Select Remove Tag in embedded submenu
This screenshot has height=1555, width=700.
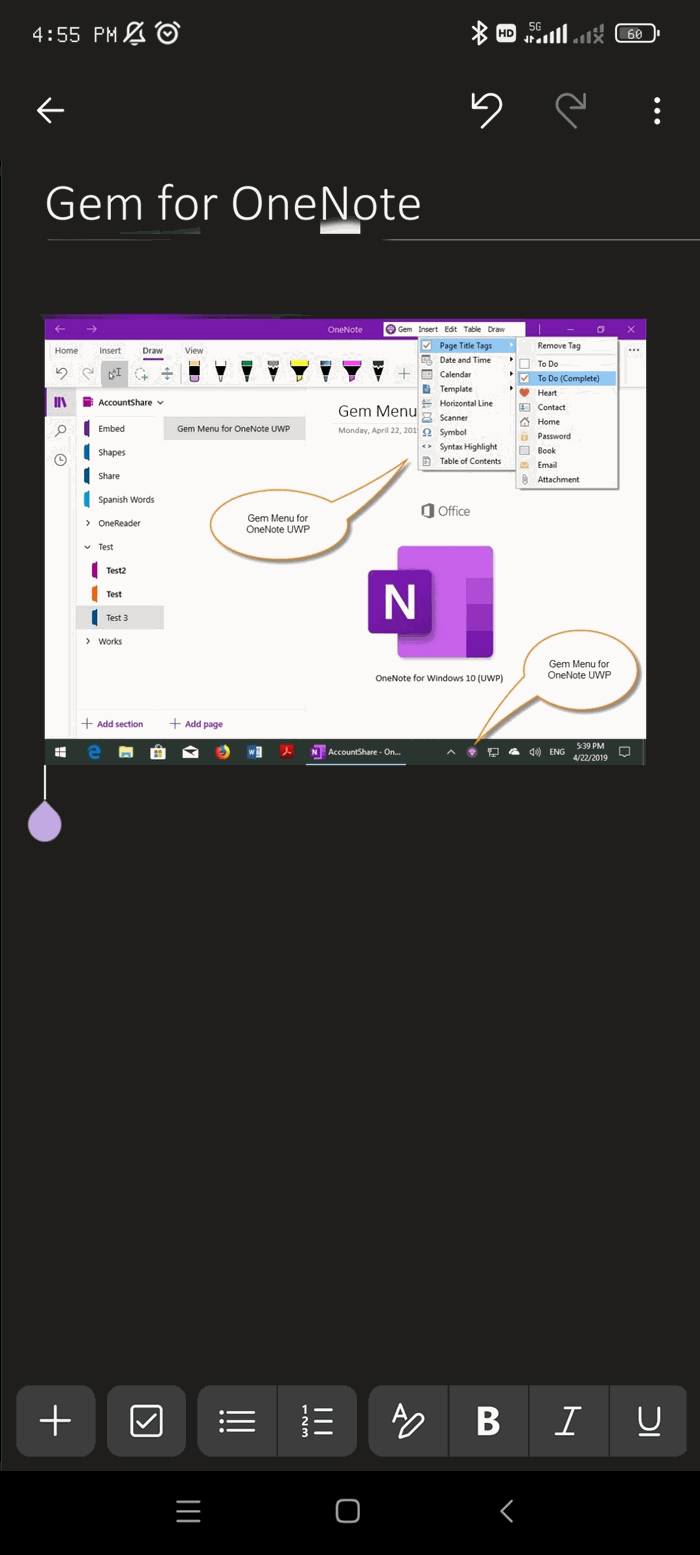(567, 345)
